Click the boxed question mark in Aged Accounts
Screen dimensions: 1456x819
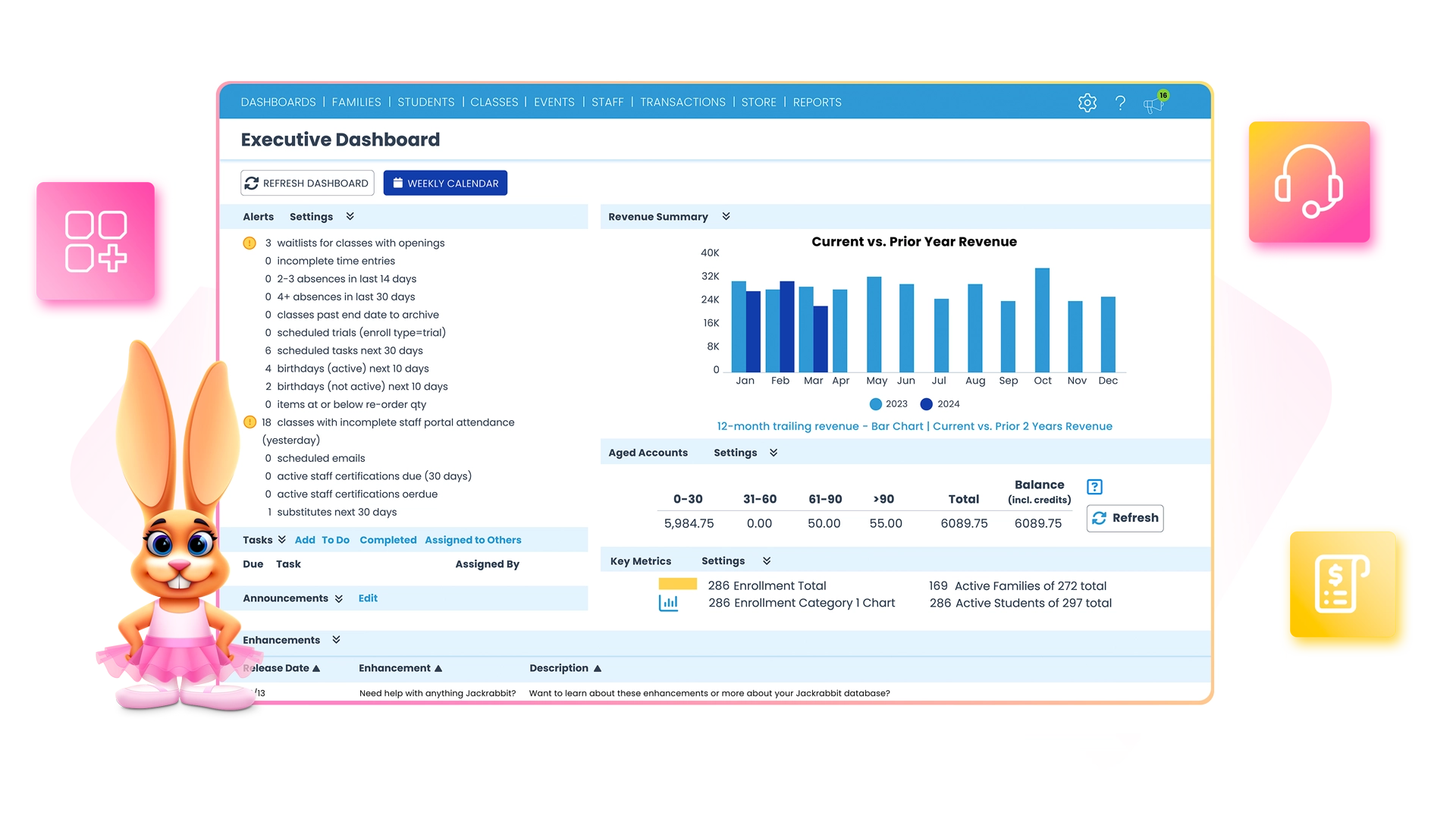(x=1095, y=487)
